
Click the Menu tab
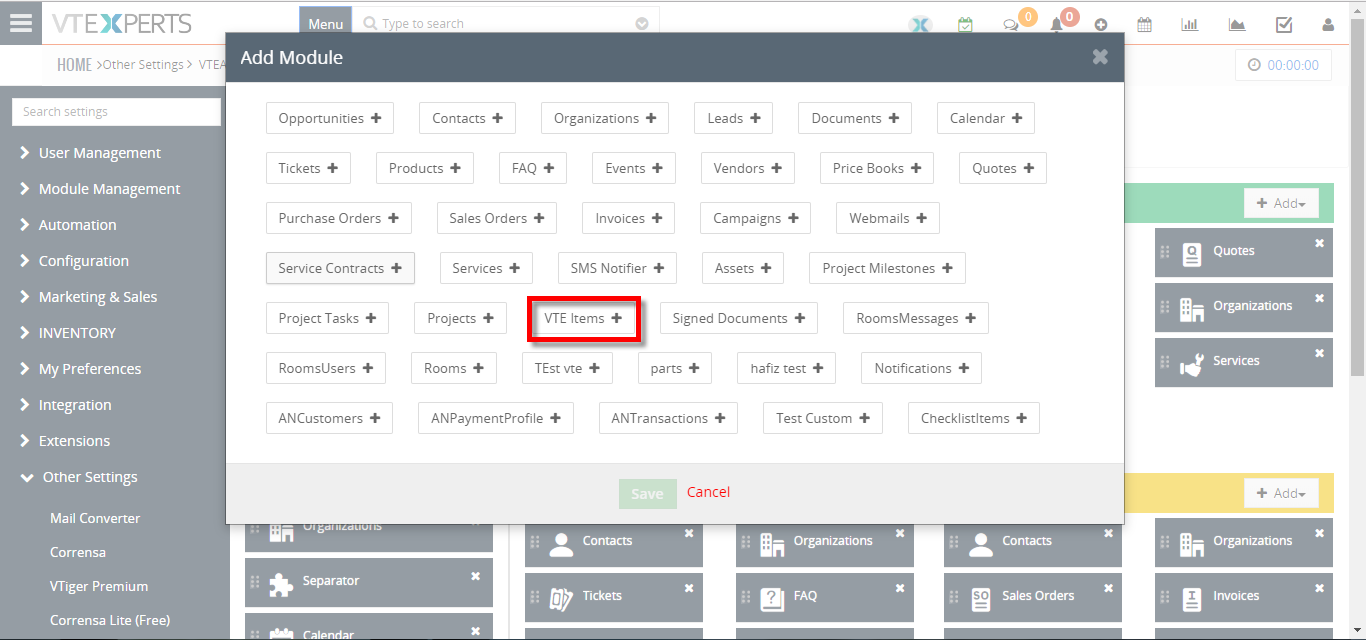pos(325,24)
